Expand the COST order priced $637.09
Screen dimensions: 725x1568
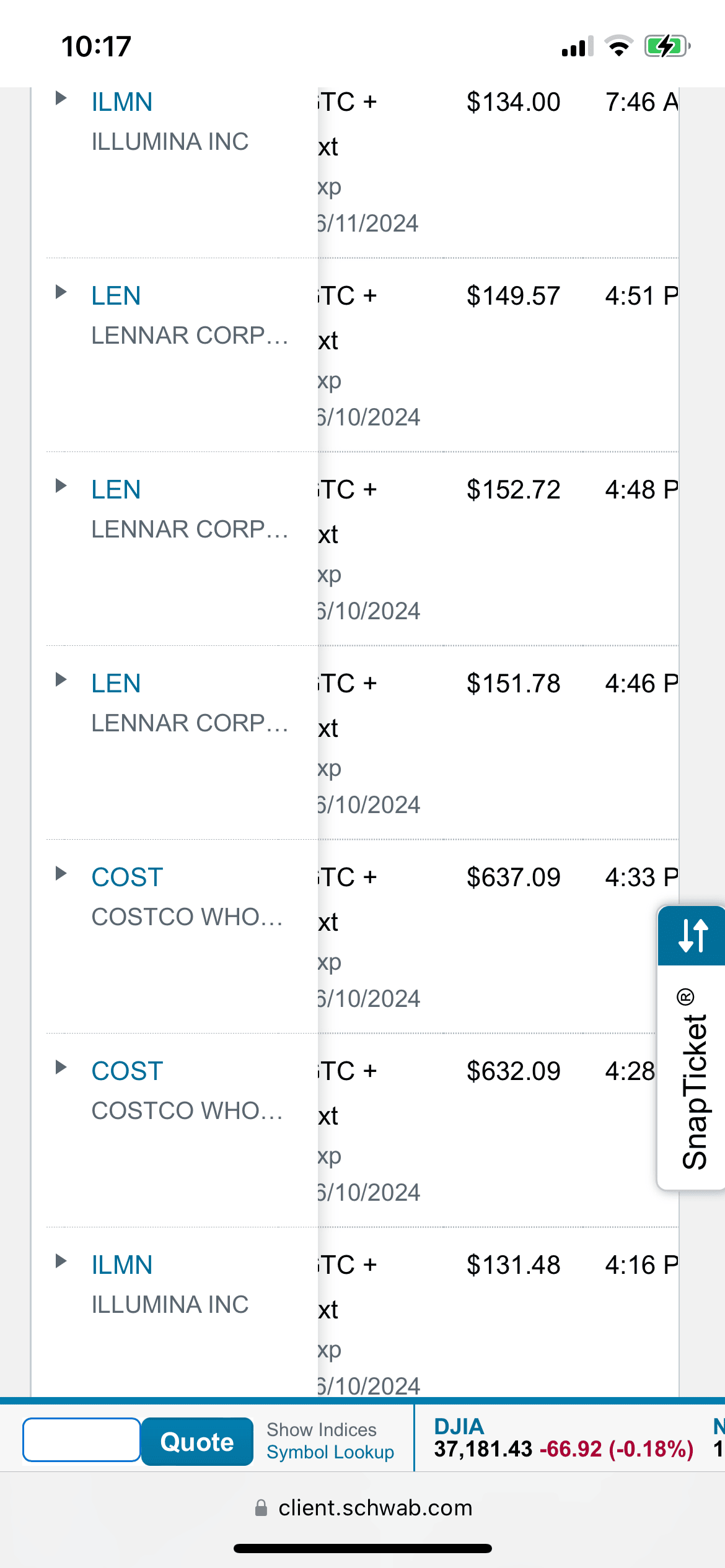[61, 873]
